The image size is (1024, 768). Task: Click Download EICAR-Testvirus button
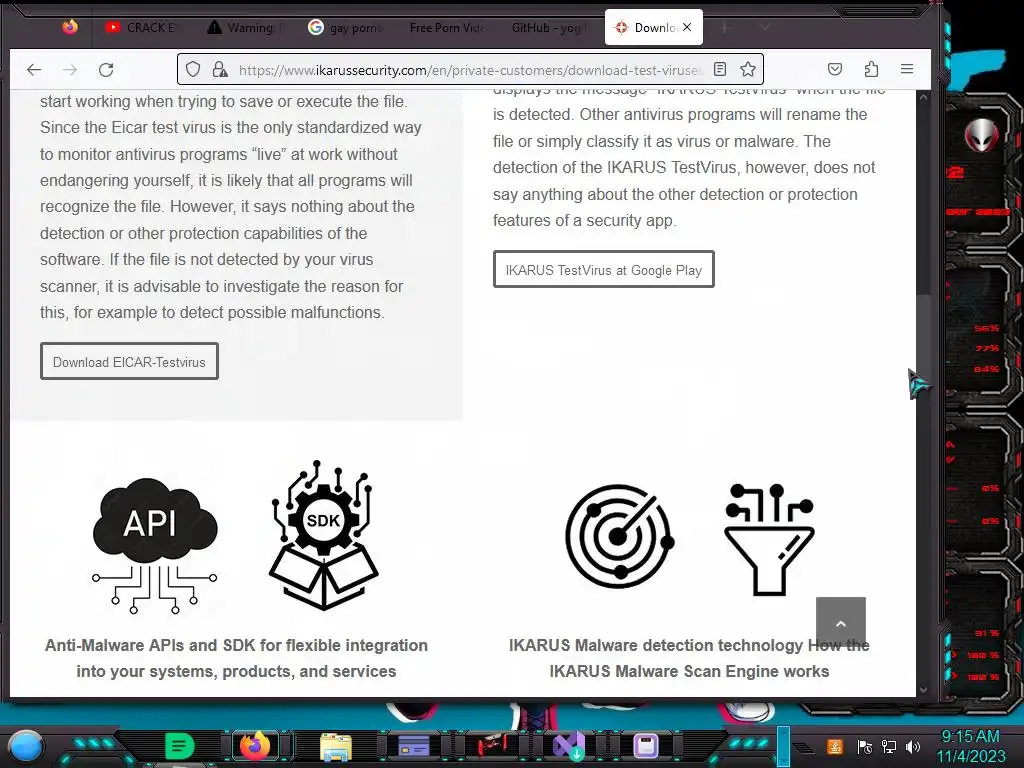pos(129,361)
